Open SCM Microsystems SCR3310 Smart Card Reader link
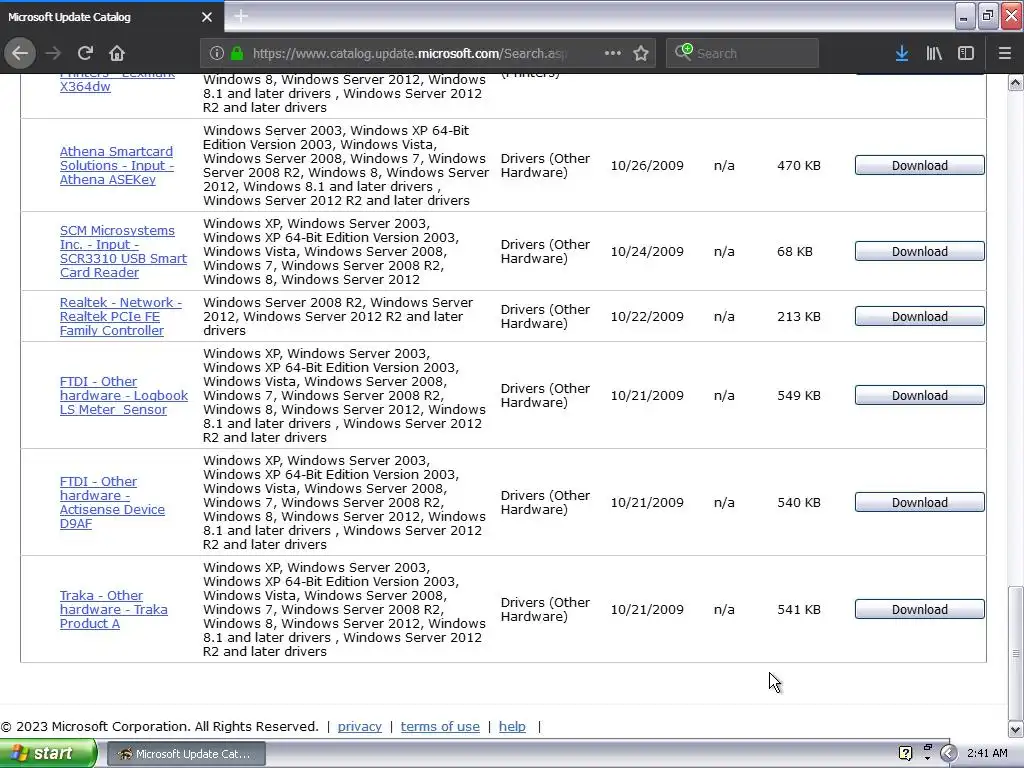 pyautogui.click(x=123, y=251)
